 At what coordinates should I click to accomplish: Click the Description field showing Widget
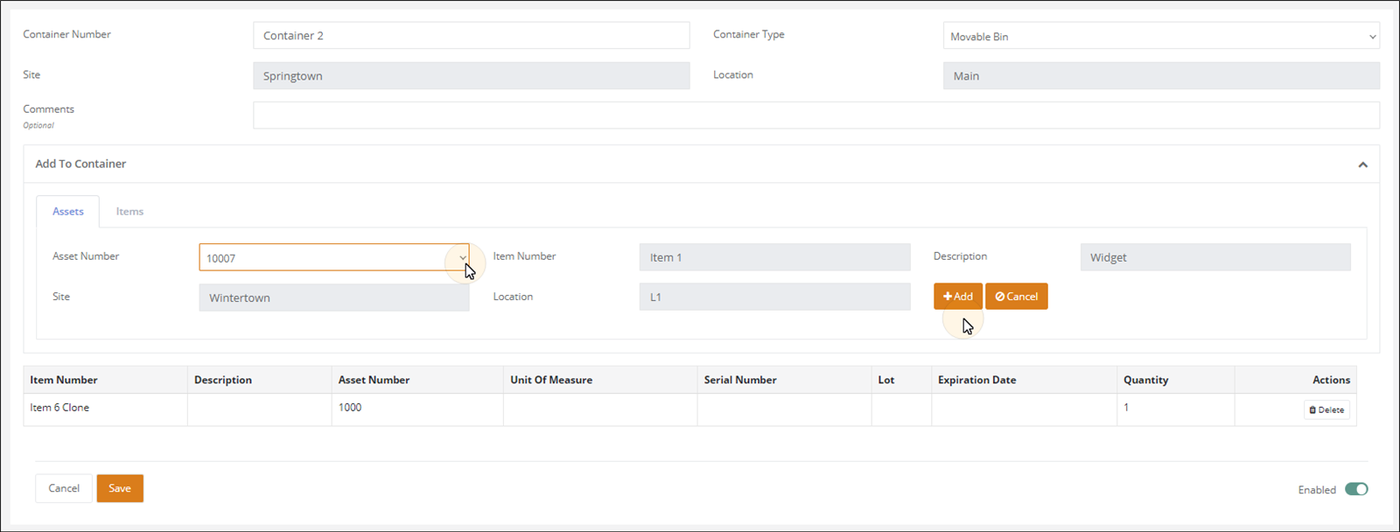[1215, 257]
